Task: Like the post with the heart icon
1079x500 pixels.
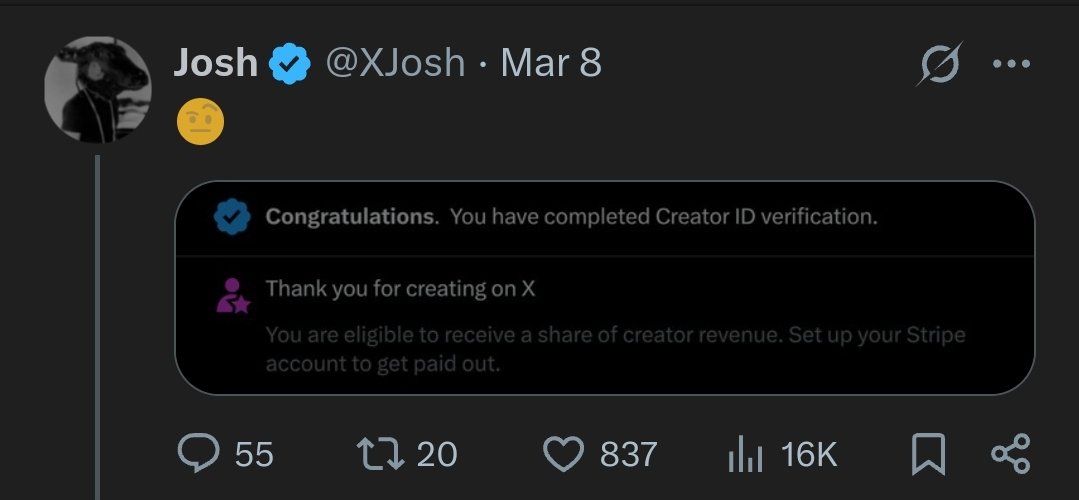Action: click(x=563, y=455)
